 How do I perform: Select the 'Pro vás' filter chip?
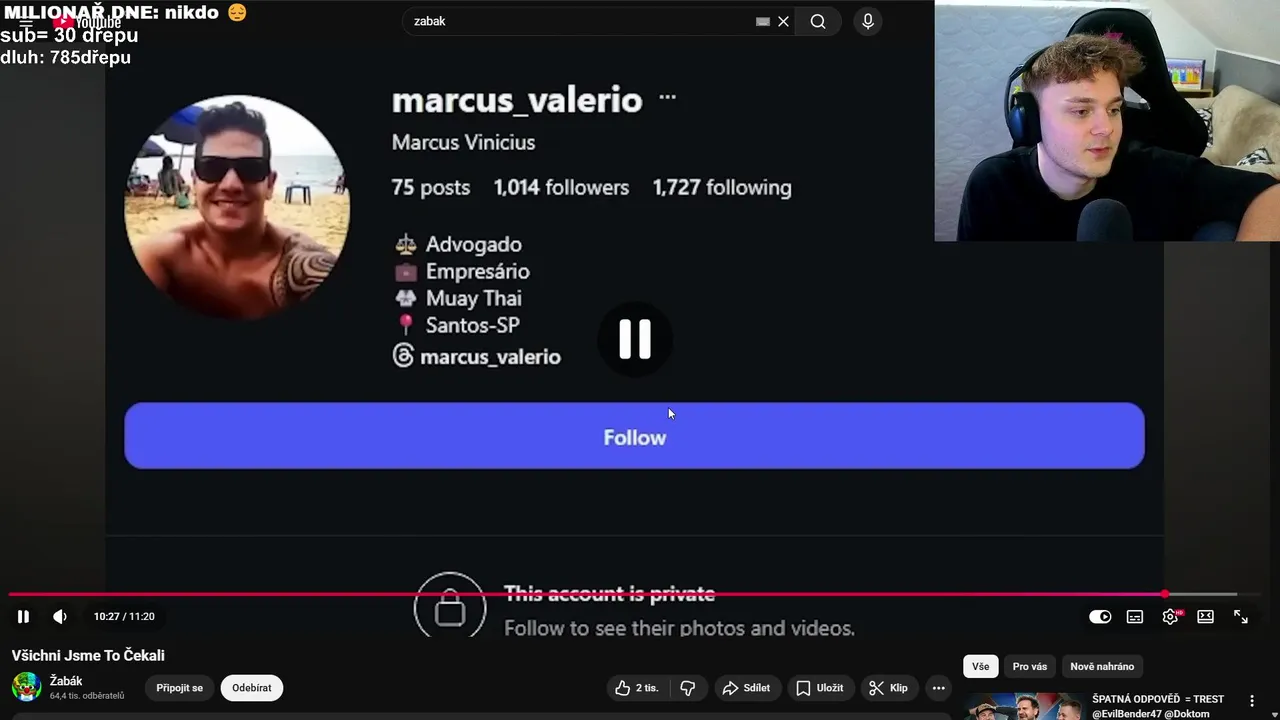tap(1030, 667)
